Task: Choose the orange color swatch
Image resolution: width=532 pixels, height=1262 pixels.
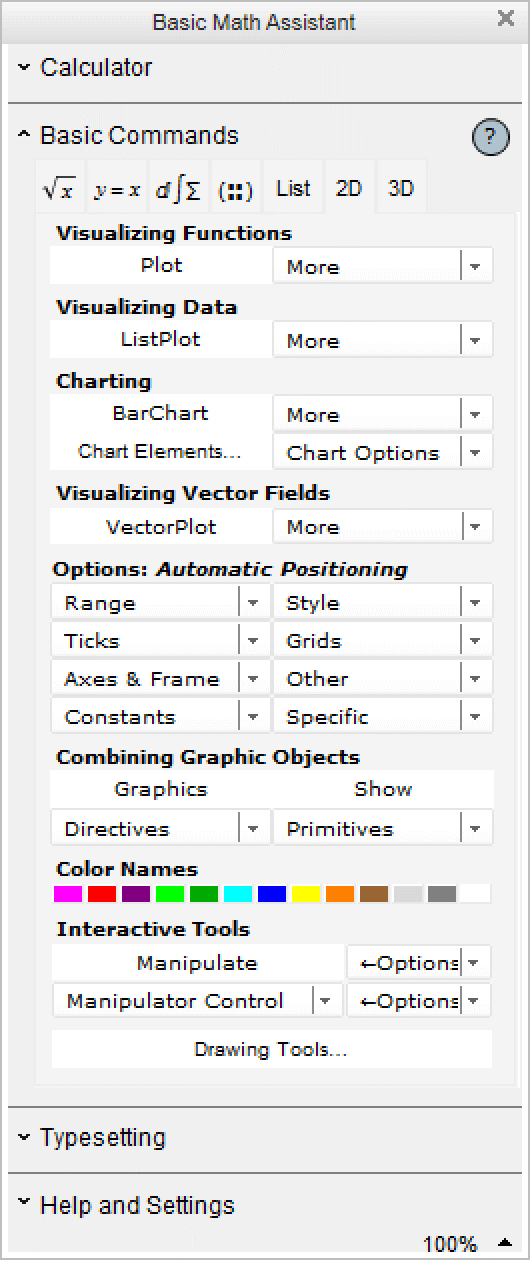Action: [x=340, y=894]
